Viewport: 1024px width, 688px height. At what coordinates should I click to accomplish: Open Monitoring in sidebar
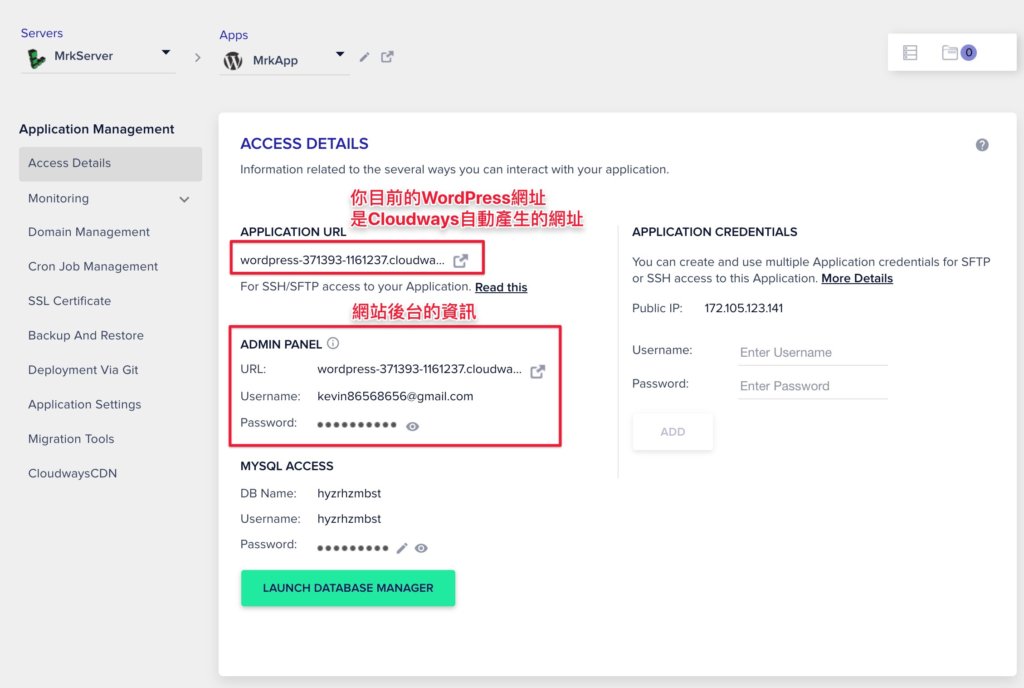(x=58, y=198)
